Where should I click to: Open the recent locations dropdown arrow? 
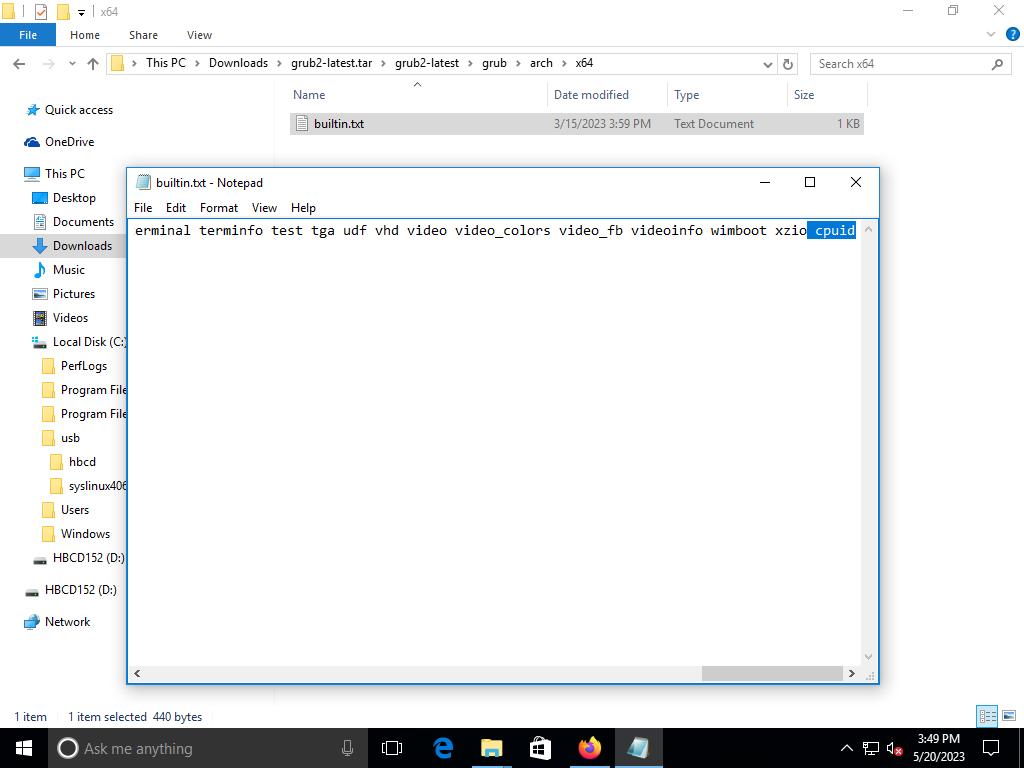[72, 64]
